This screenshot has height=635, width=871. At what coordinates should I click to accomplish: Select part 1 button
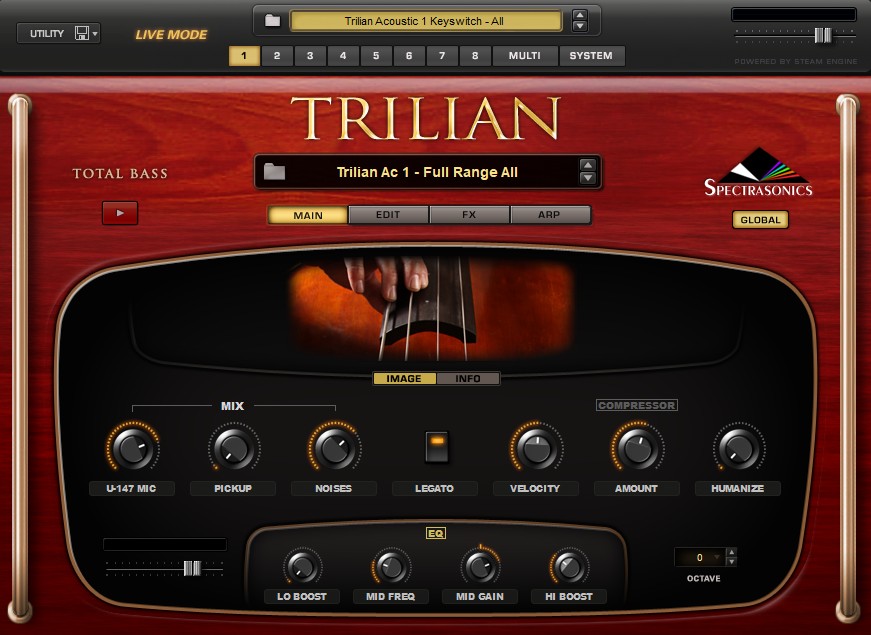click(244, 56)
